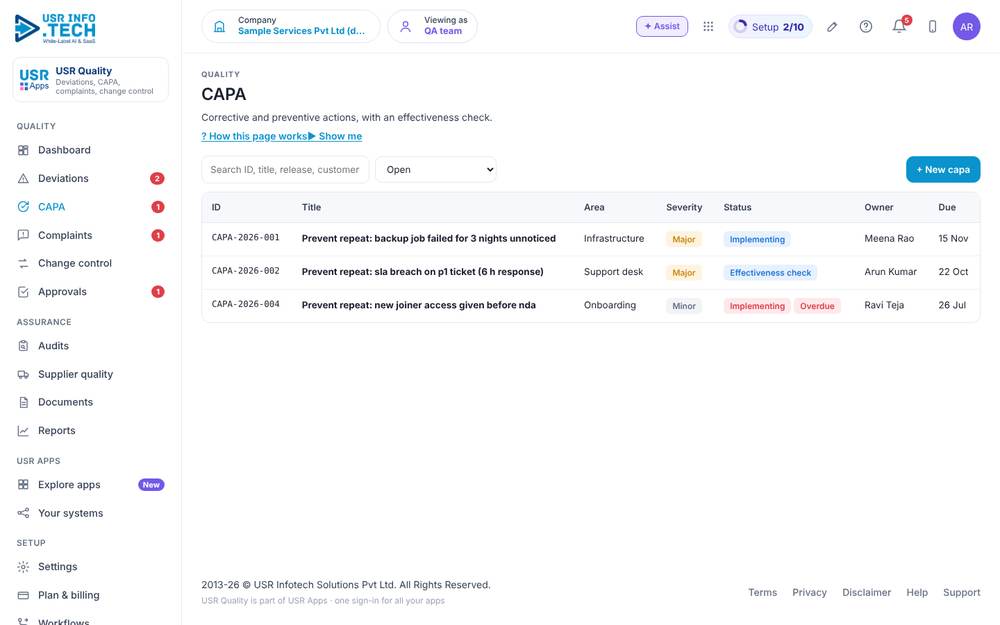This screenshot has width=1000, height=625.
Task: Open the Company selector Sample Services
Action: pos(291,27)
